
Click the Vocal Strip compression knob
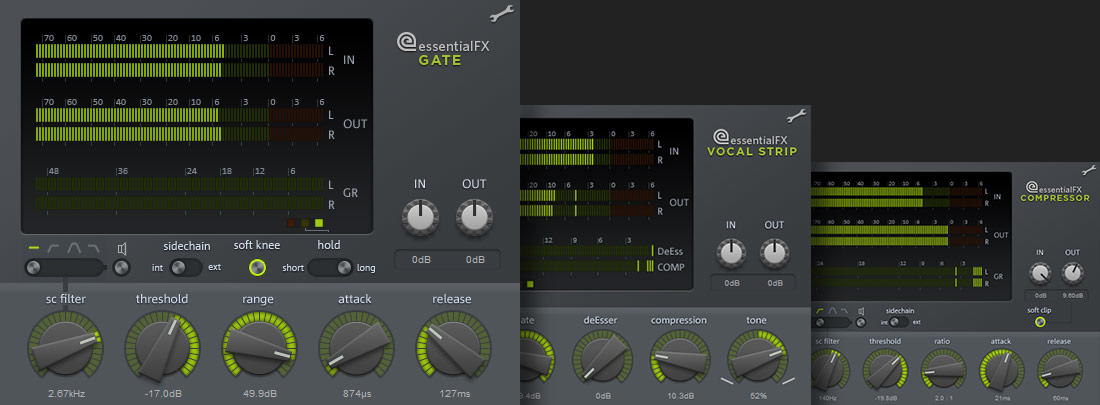click(x=678, y=359)
